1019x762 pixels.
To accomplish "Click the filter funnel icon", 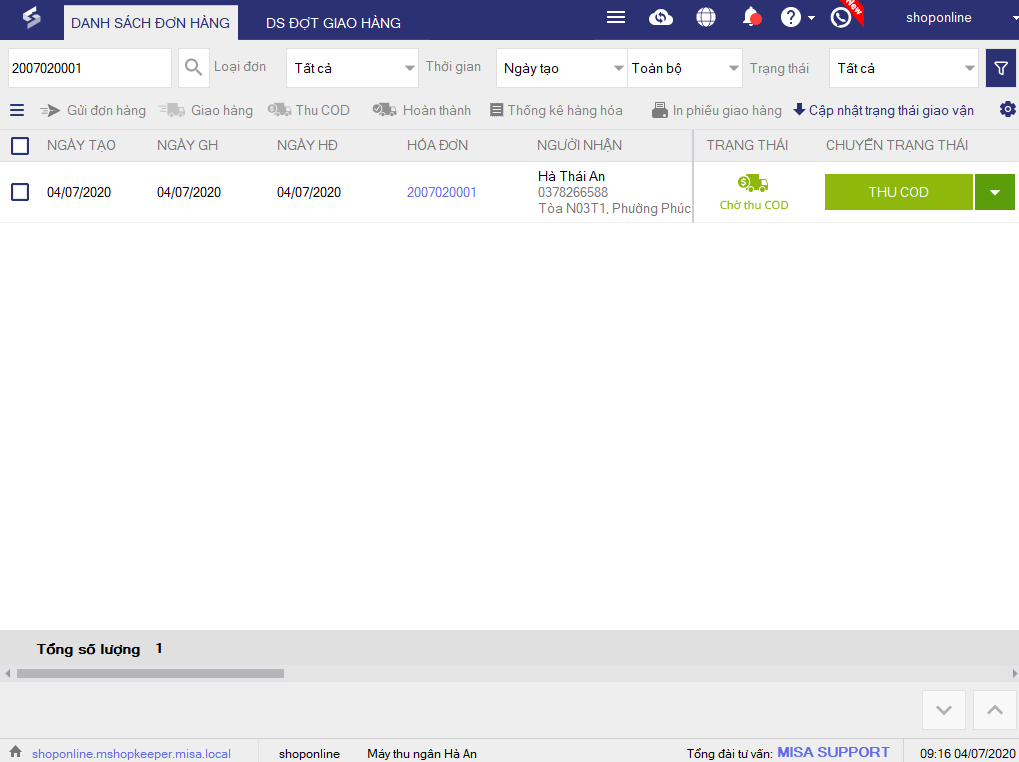I will (1001, 68).
